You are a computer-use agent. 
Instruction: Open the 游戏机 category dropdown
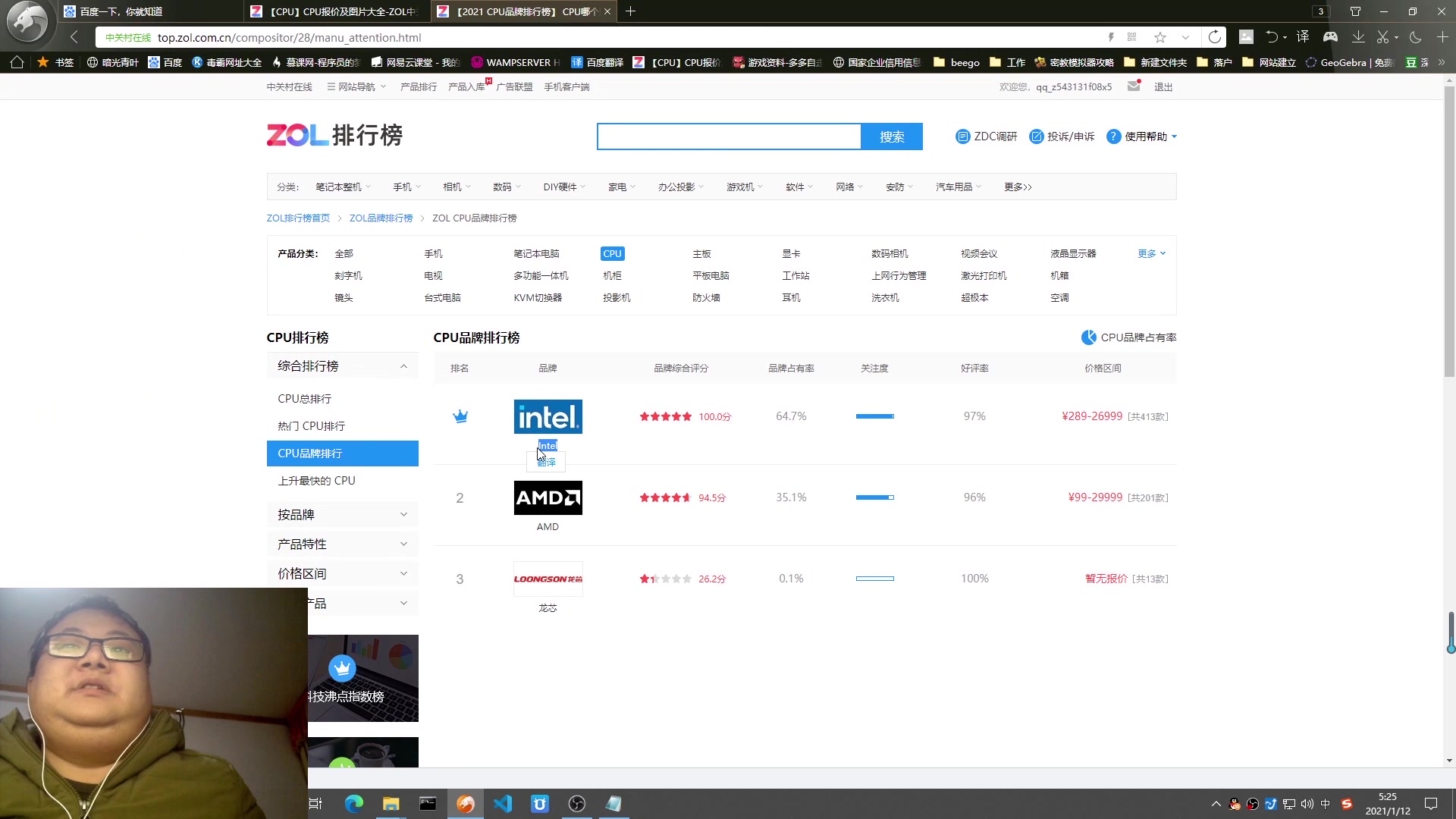tap(745, 187)
